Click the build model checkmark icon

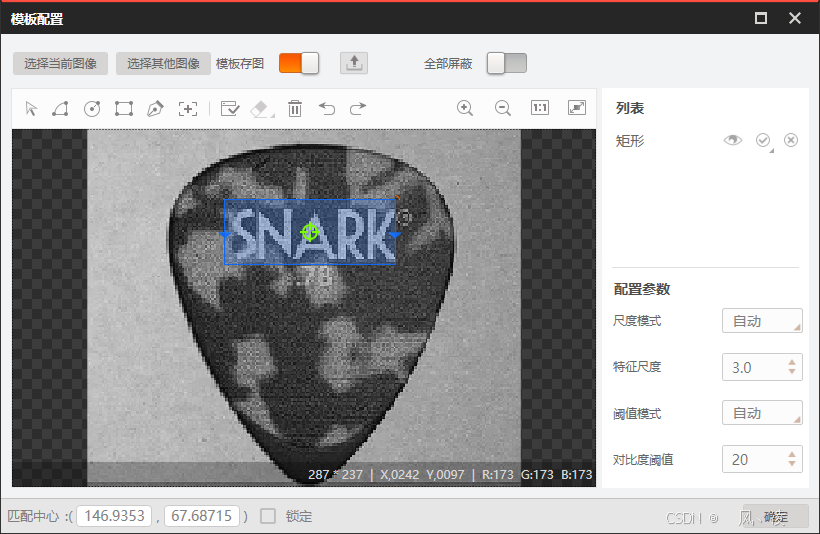(x=230, y=109)
